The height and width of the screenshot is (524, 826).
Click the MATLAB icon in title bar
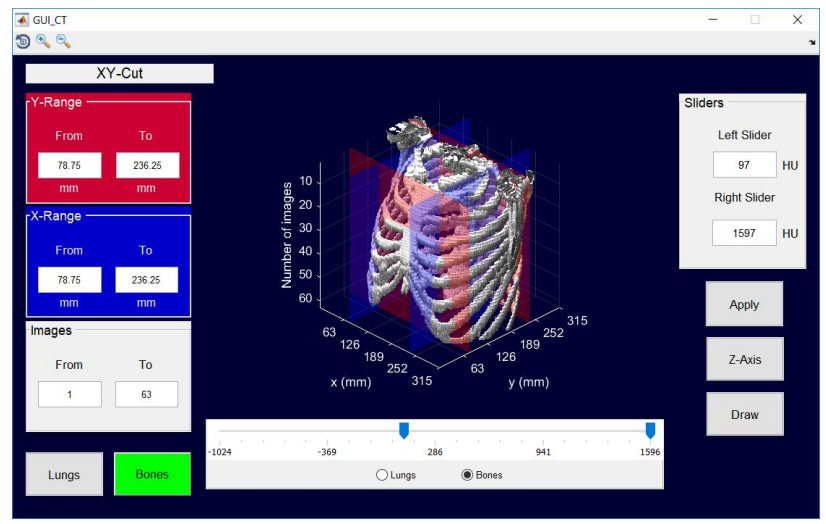(x=22, y=19)
